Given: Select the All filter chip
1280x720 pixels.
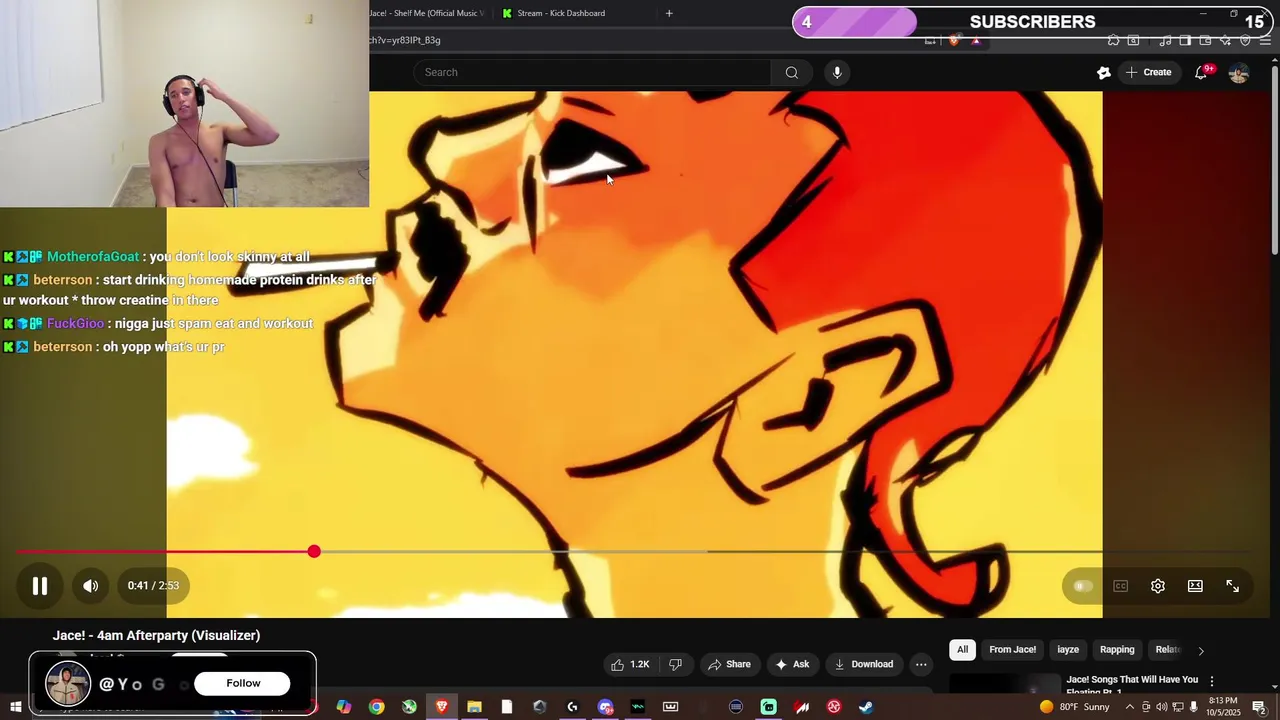Looking at the screenshot, I should pyautogui.click(x=962, y=650).
